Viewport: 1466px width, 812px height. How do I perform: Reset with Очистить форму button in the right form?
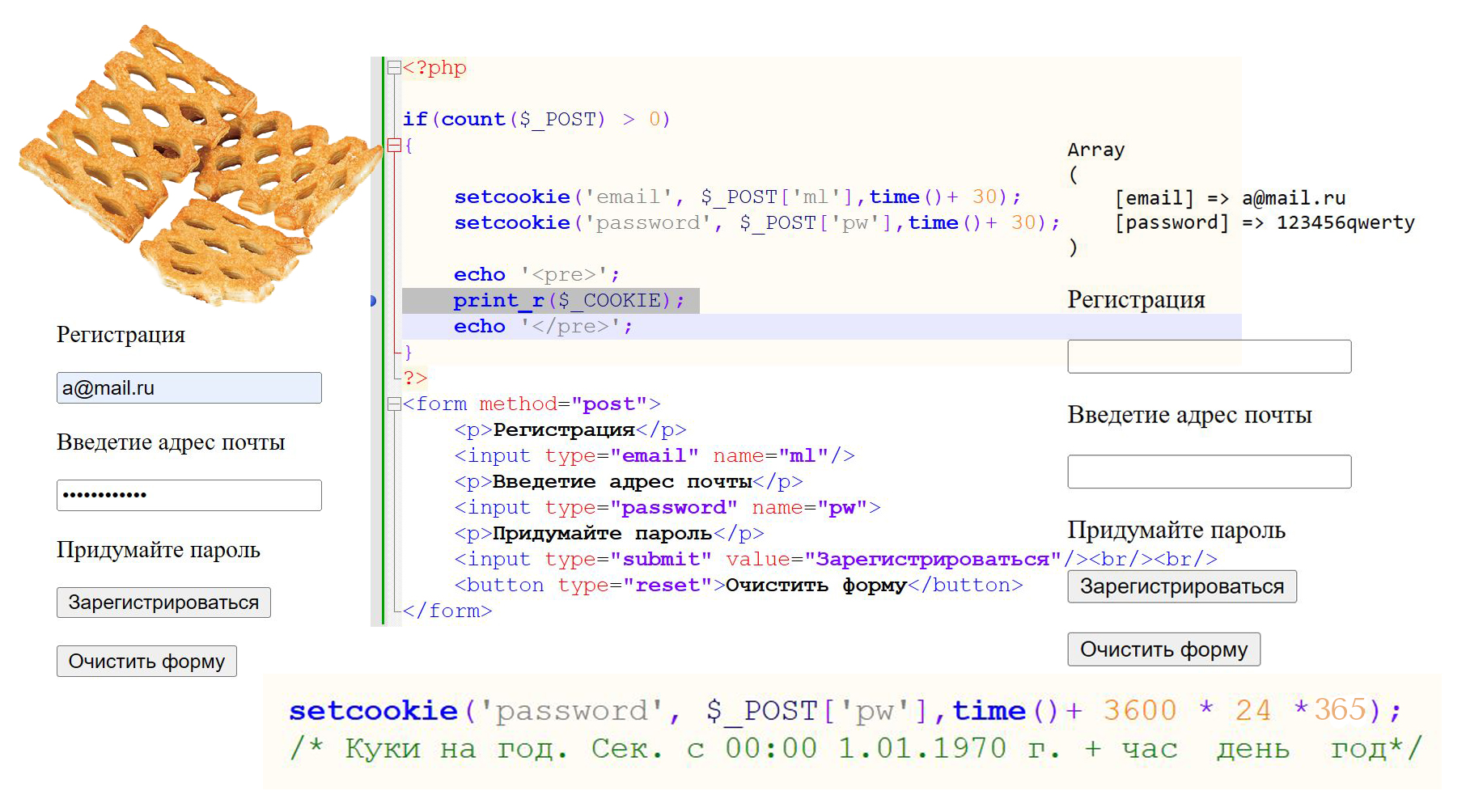click(x=1163, y=649)
